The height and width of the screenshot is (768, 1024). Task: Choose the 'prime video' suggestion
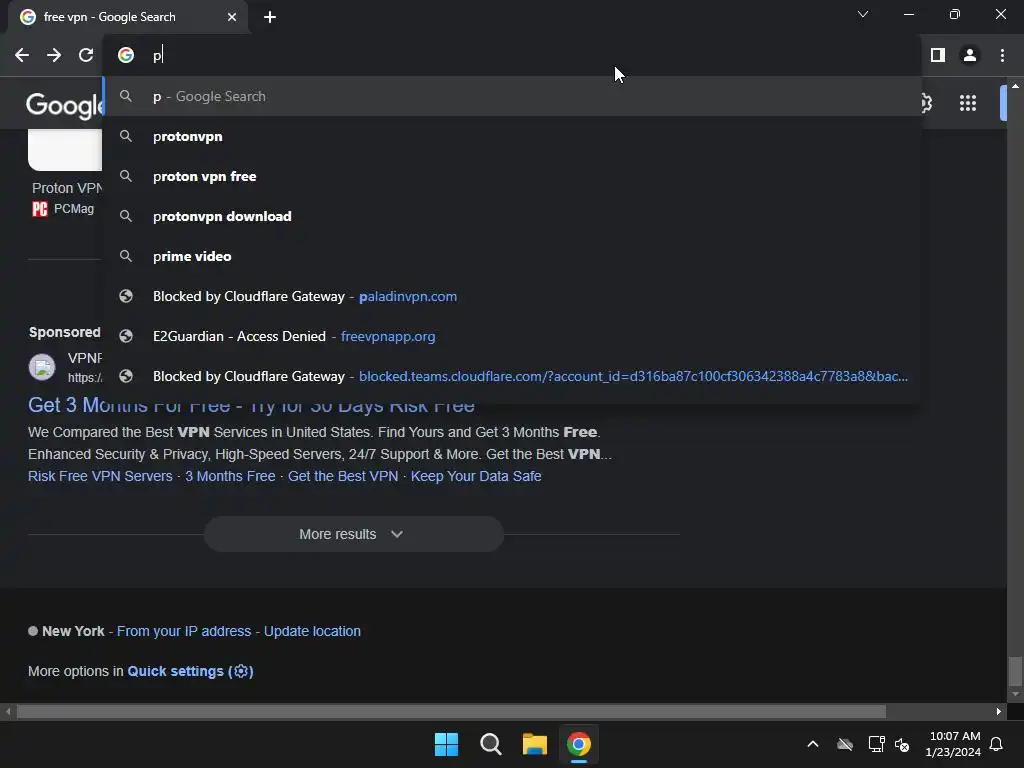click(x=512, y=256)
